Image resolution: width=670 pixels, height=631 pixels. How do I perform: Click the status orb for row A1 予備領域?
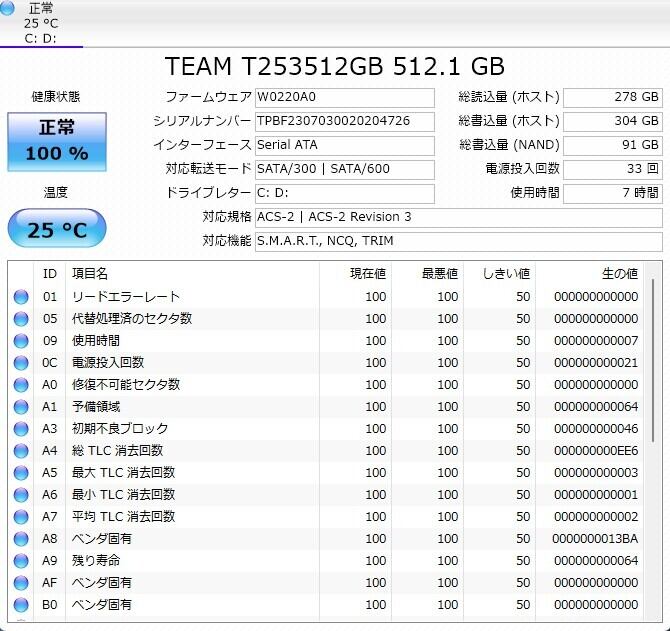tap(21, 407)
